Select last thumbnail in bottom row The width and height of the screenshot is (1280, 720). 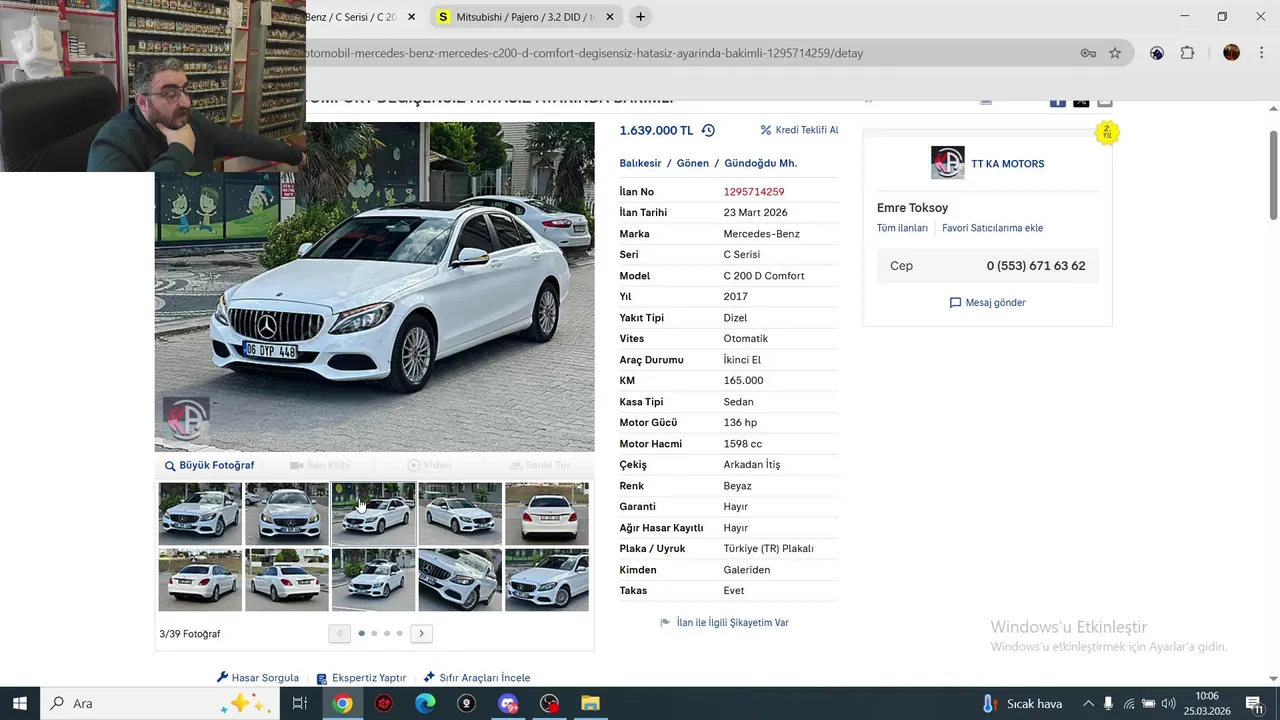pos(547,580)
